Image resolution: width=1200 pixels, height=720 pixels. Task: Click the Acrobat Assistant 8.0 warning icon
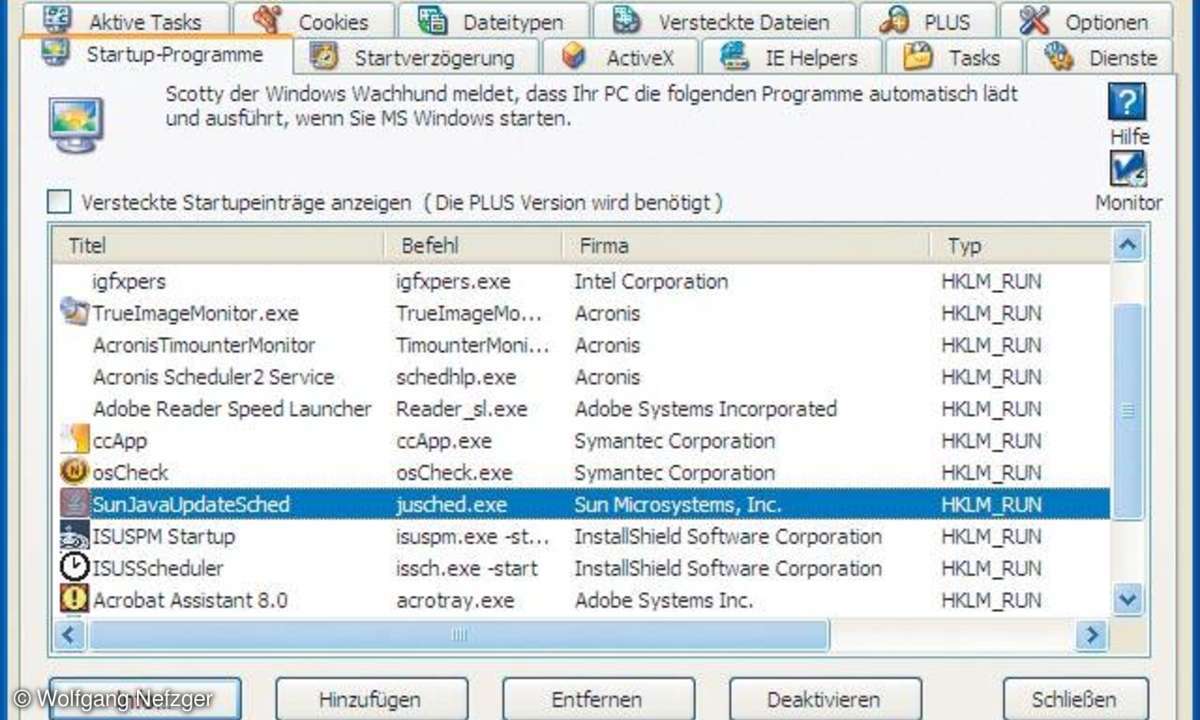[x=74, y=600]
